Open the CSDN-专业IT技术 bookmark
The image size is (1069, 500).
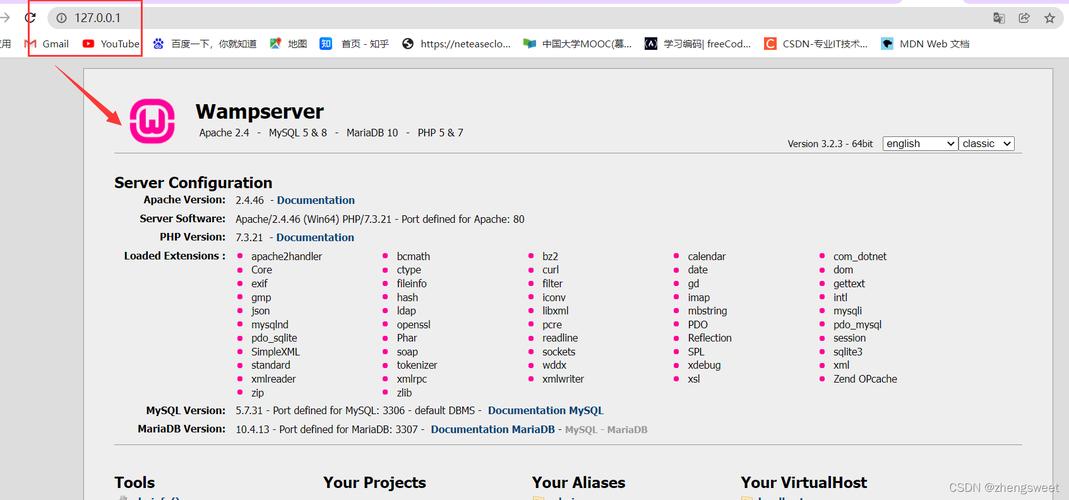[816, 44]
